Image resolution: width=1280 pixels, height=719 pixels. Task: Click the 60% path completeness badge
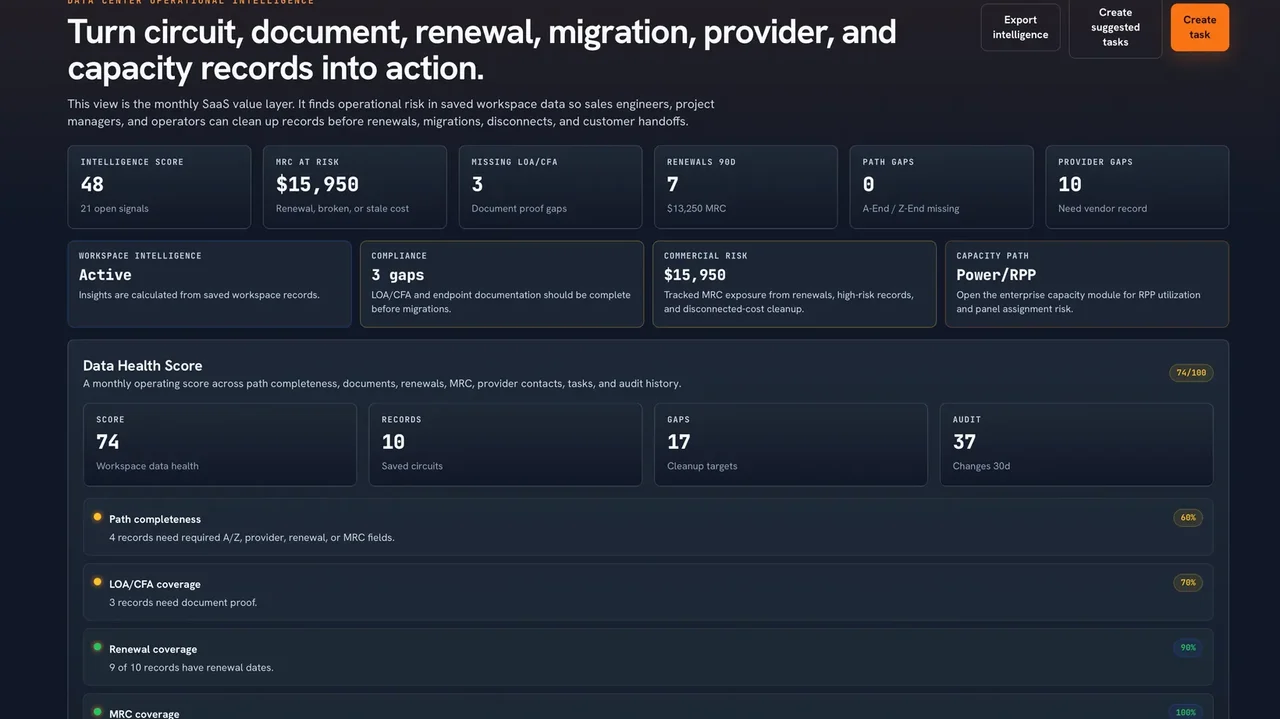tap(1188, 518)
